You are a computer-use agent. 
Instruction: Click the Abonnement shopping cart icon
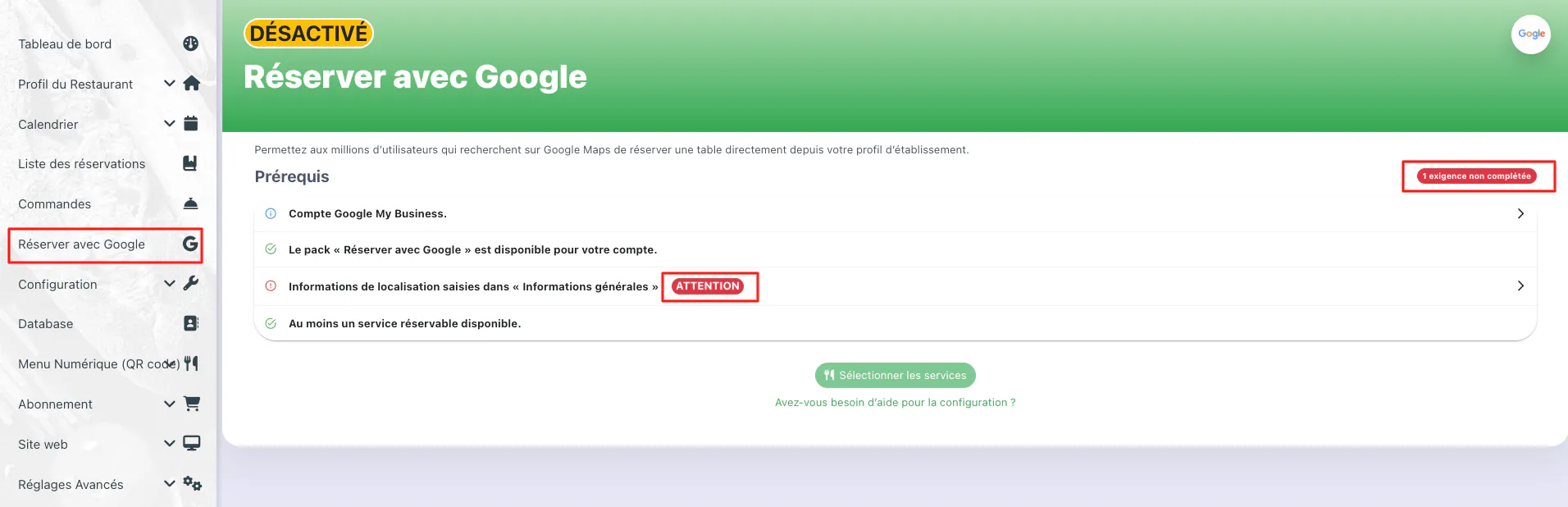192,404
